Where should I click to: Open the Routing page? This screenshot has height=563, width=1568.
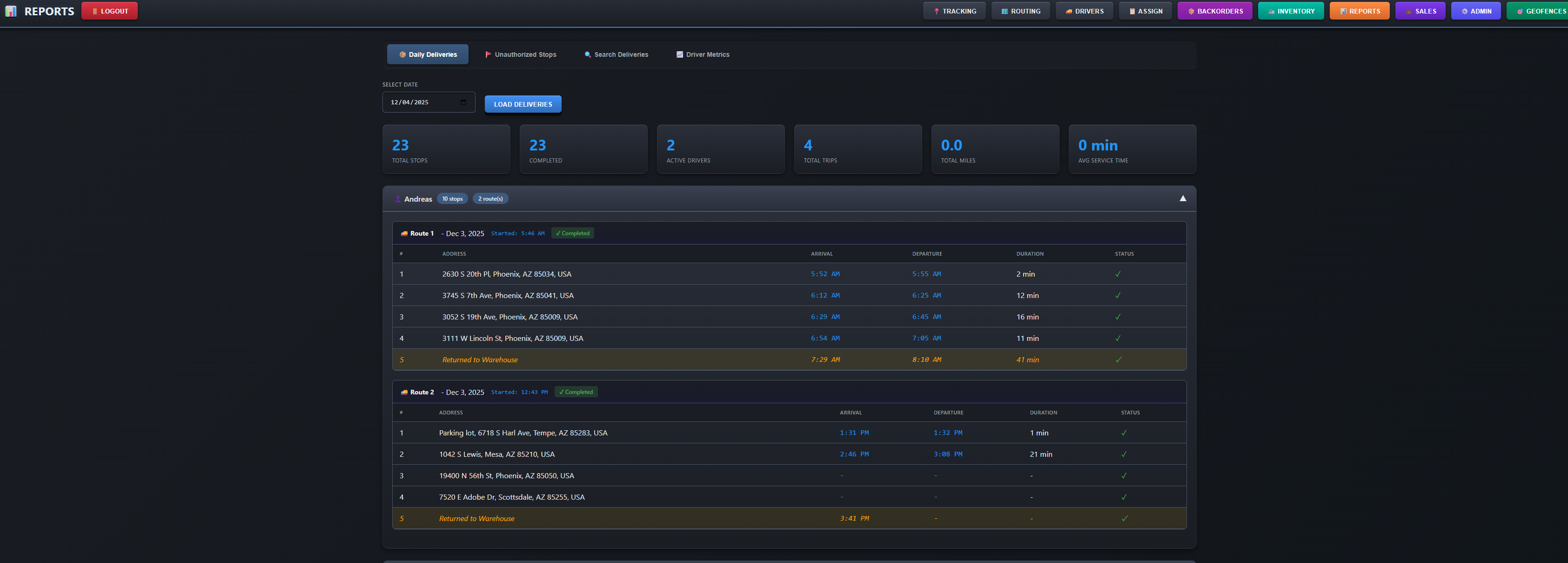[1020, 11]
